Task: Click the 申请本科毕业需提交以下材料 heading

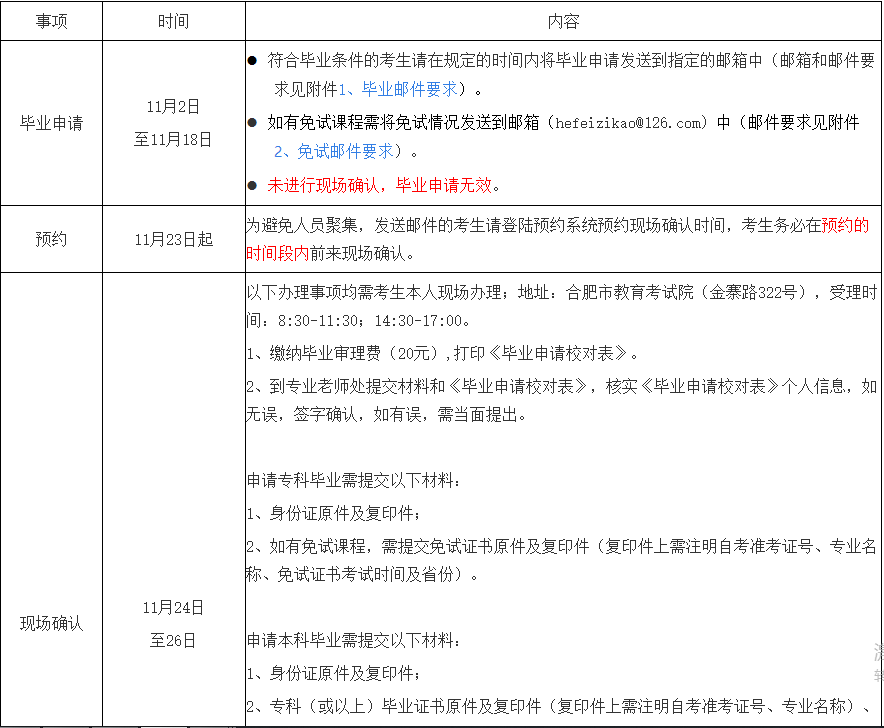Action: click(x=354, y=639)
